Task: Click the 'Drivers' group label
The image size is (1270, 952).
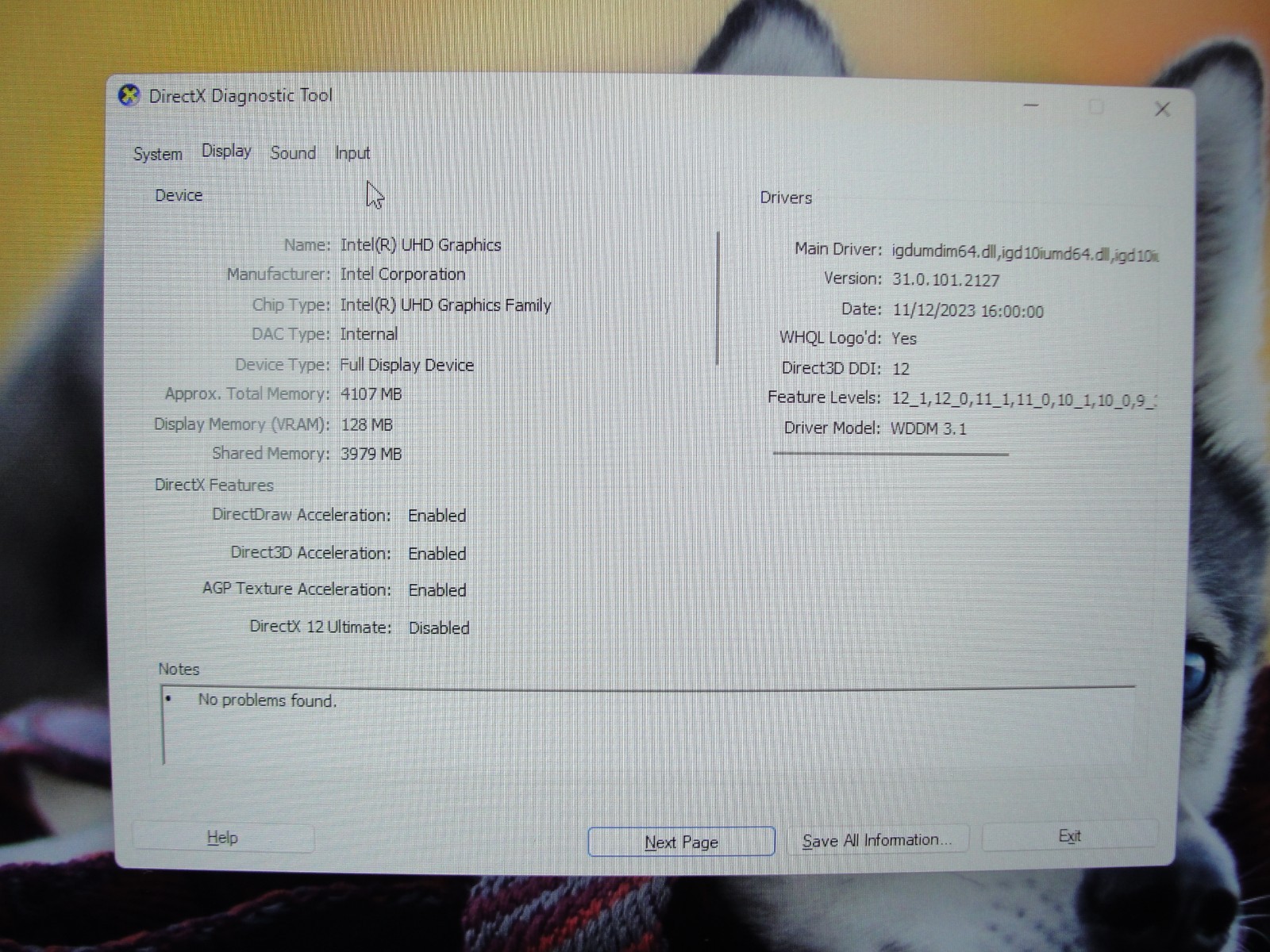Action: pos(786,198)
